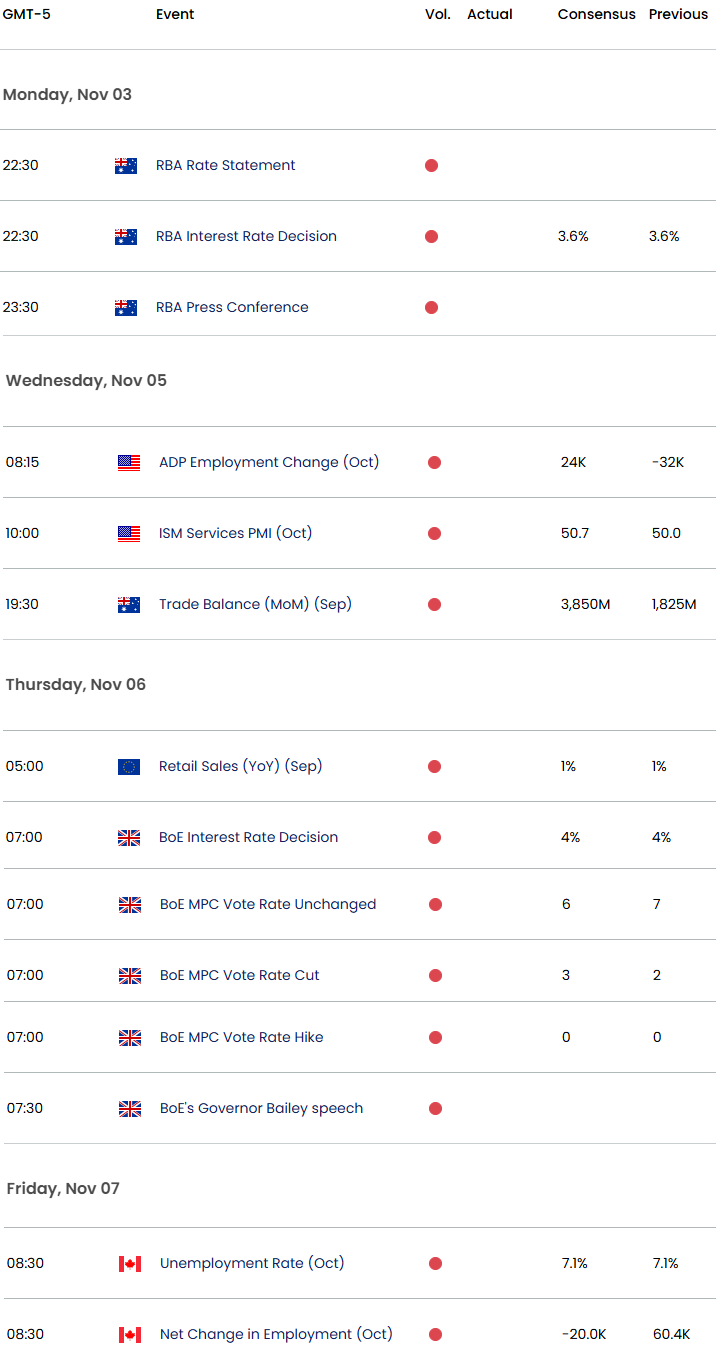Viewport: 716px width, 1355px height.
Task: Open the ISM Services PMI (Oct) event
Action: 236,534
